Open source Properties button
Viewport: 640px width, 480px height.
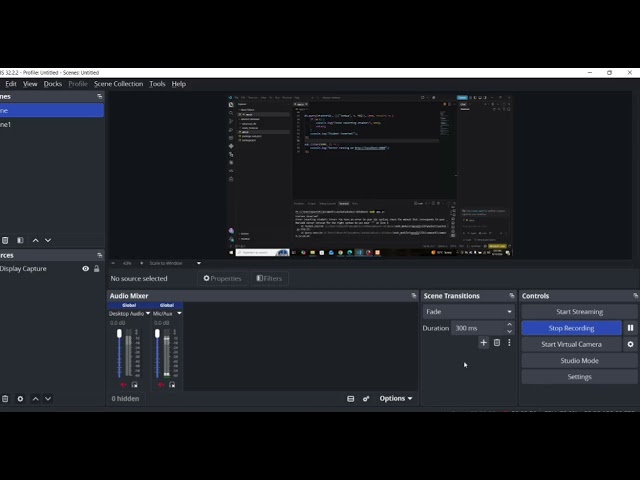coord(222,278)
